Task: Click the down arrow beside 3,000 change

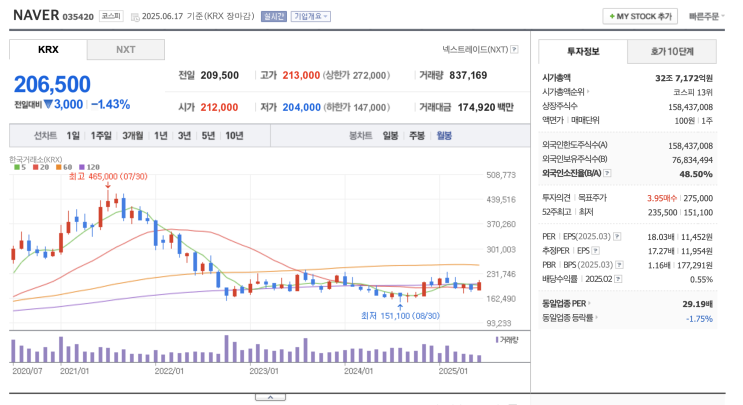Action: 48,104
